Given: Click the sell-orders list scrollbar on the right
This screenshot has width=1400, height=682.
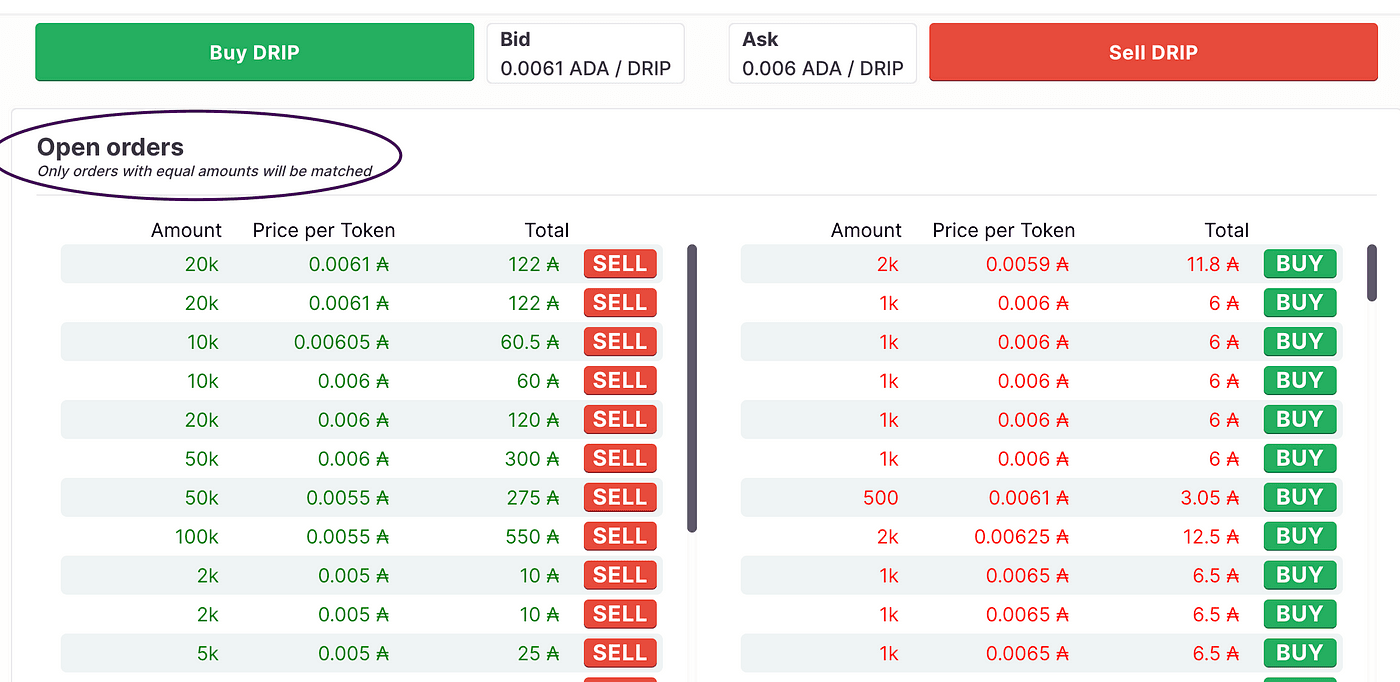Looking at the screenshot, I should pyautogui.click(x=1372, y=271).
